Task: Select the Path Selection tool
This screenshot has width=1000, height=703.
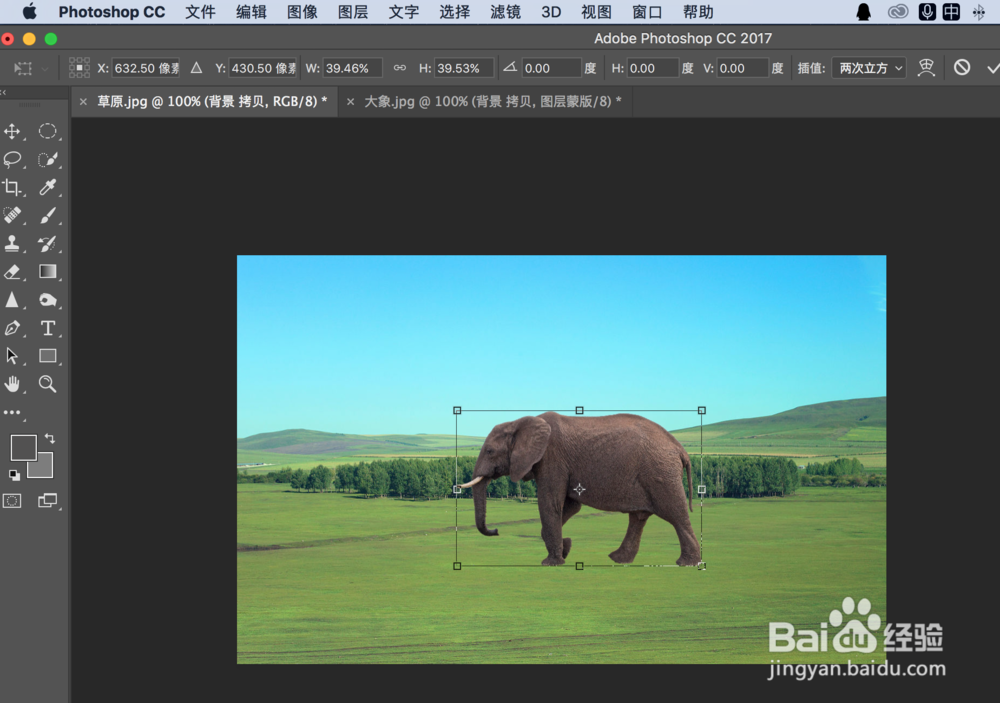Action: [12, 356]
